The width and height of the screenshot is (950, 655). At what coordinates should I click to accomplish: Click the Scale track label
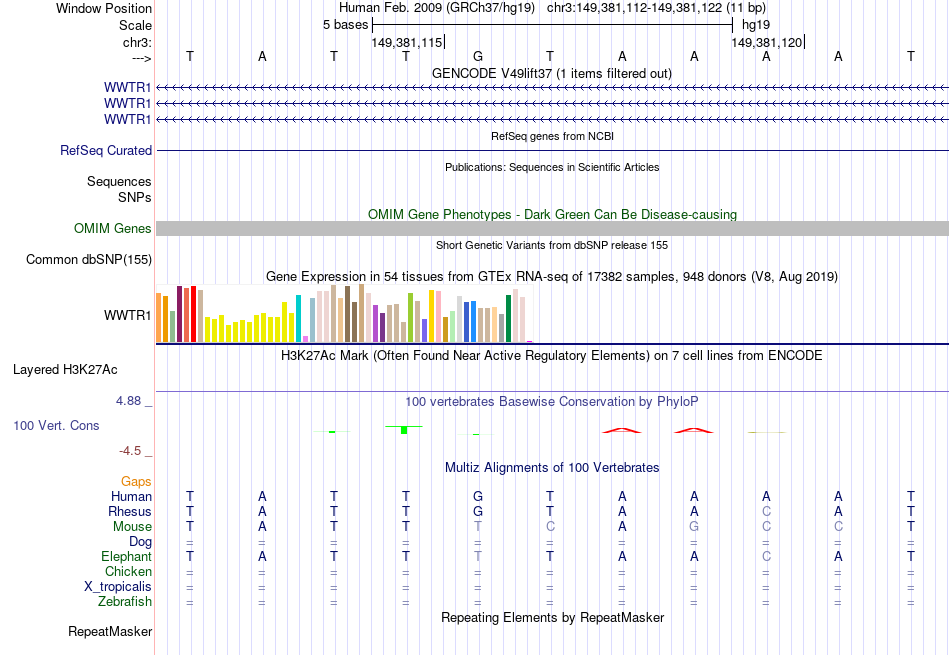point(135,25)
